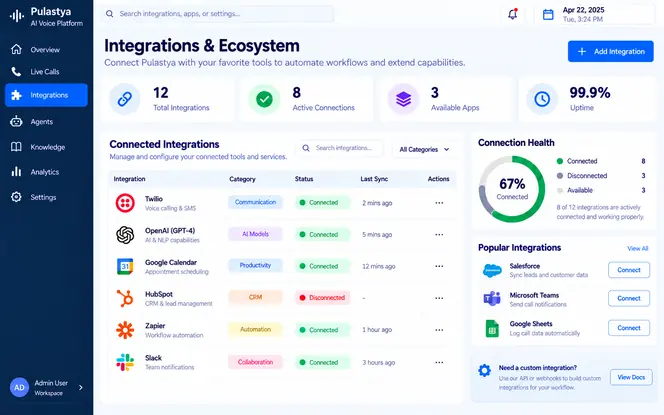Open Agents in the sidebar
Image resolution: width=664 pixels, height=415 pixels.
tap(46, 122)
